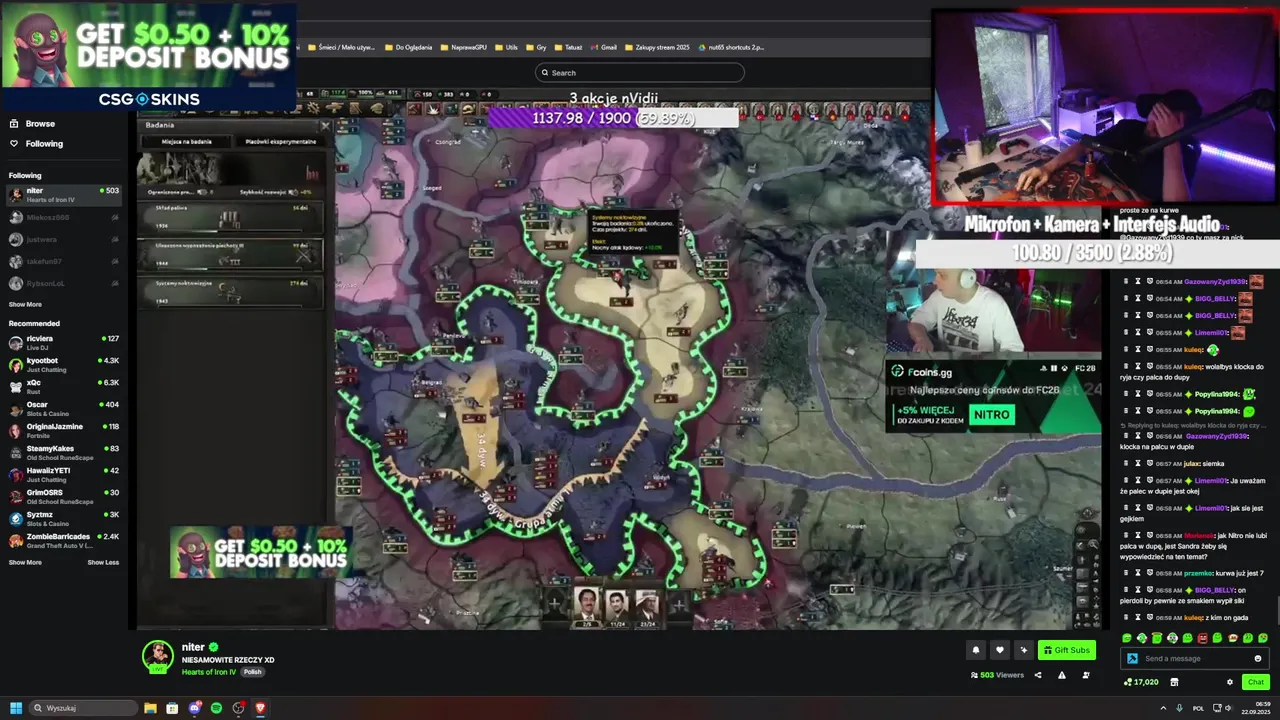Image resolution: width=1280 pixels, height=720 pixels.
Task: Open ricviera recommended channel
Action: tap(64, 342)
